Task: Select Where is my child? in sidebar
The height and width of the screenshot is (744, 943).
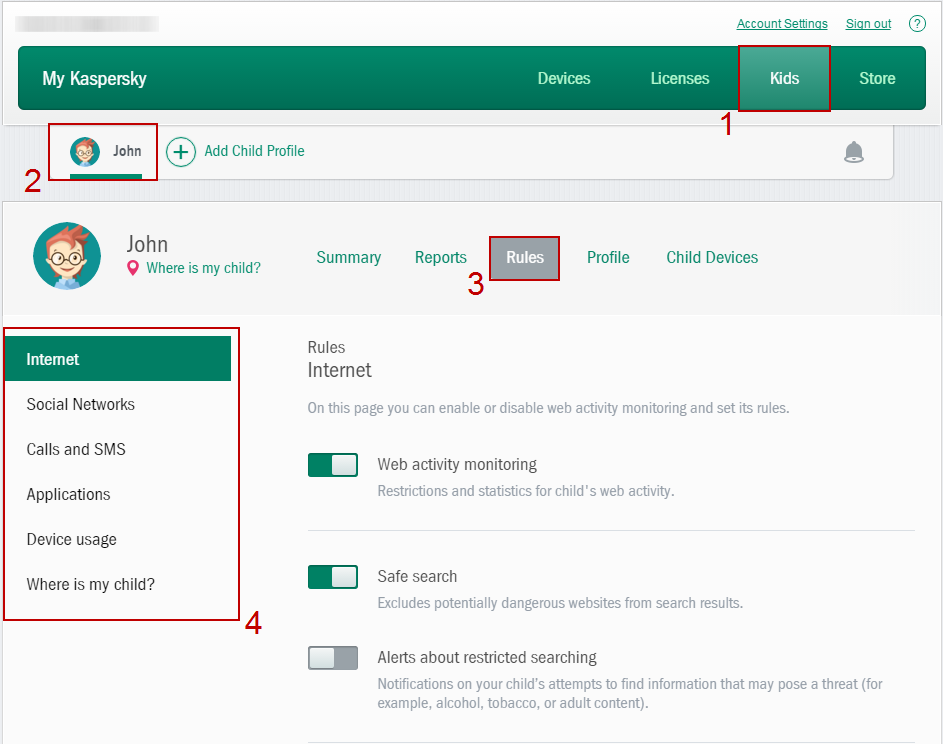Action: pyautogui.click(x=90, y=585)
